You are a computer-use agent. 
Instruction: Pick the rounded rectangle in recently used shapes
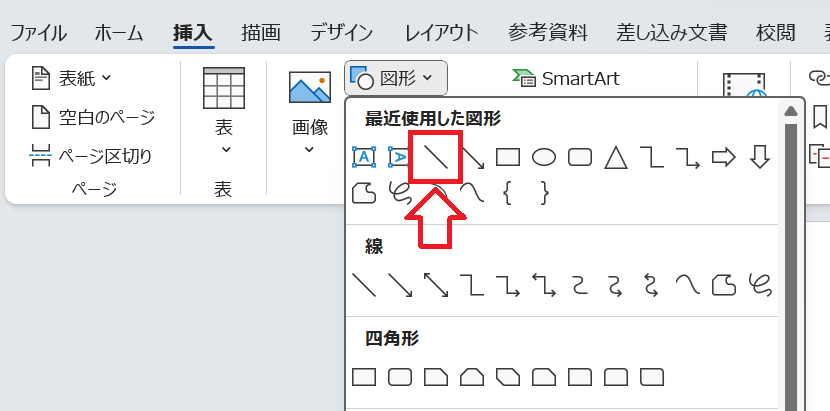click(x=580, y=157)
